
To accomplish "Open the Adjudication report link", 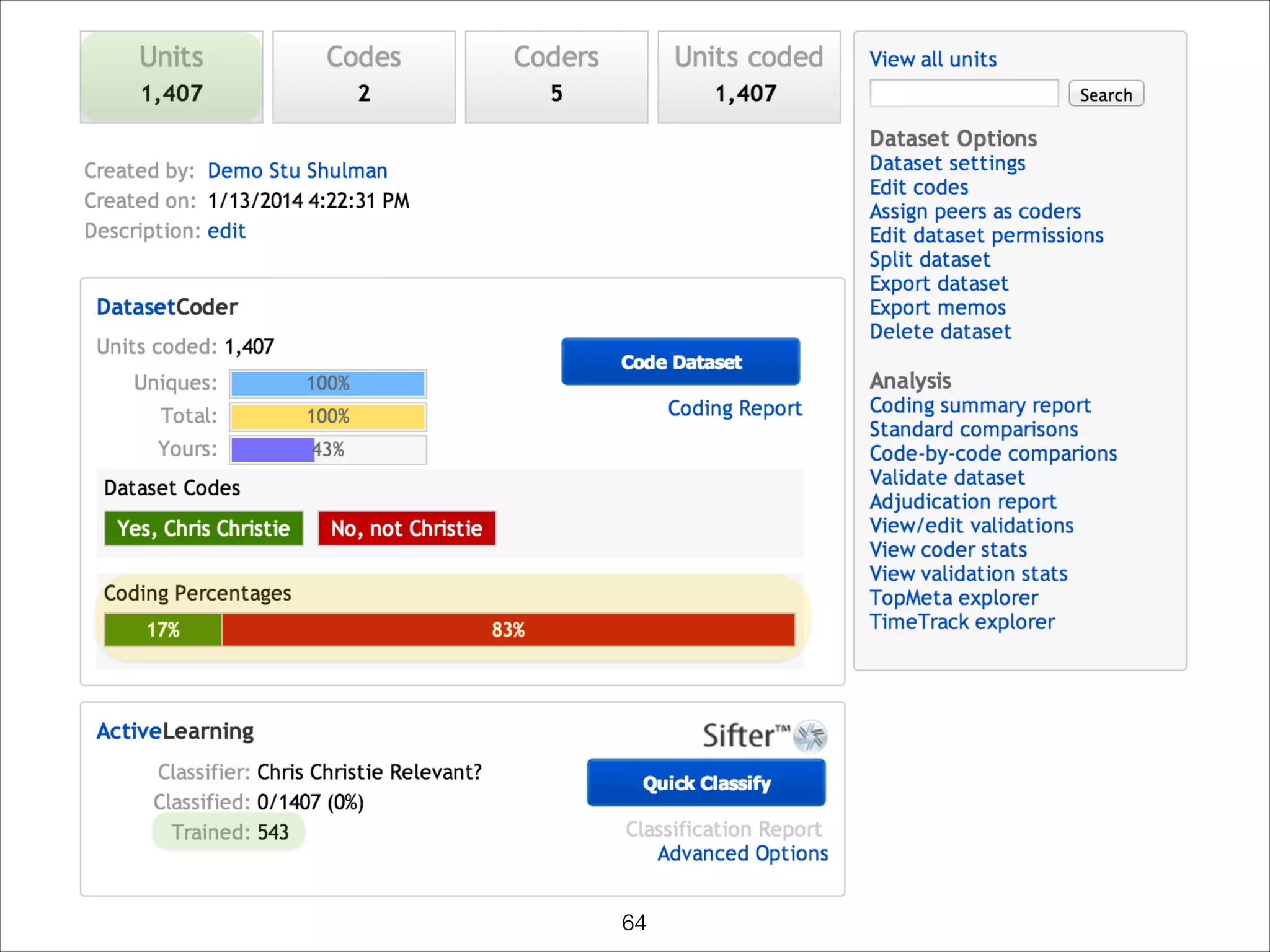I will click(962, 501).
